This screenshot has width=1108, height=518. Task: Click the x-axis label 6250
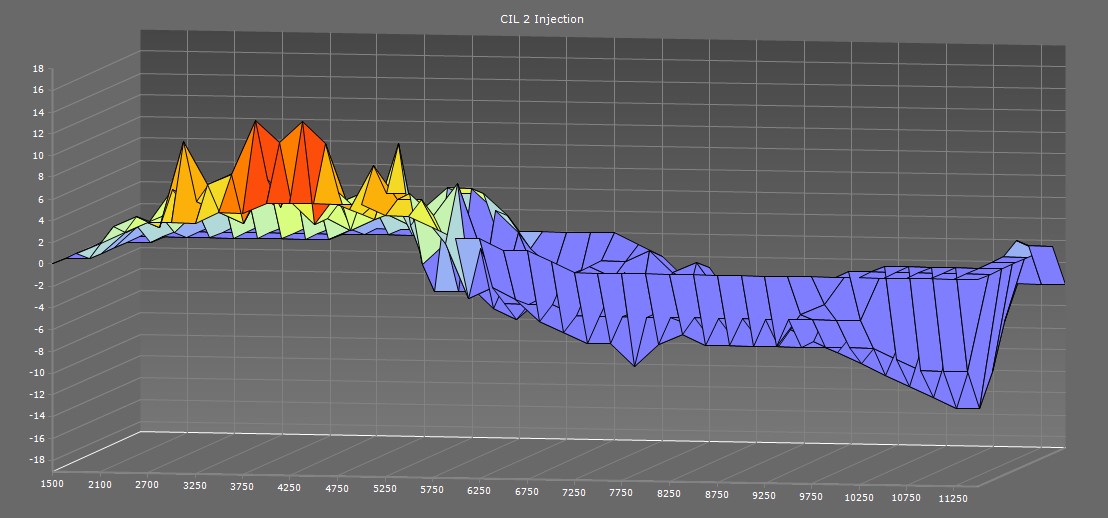coord(479,490)
